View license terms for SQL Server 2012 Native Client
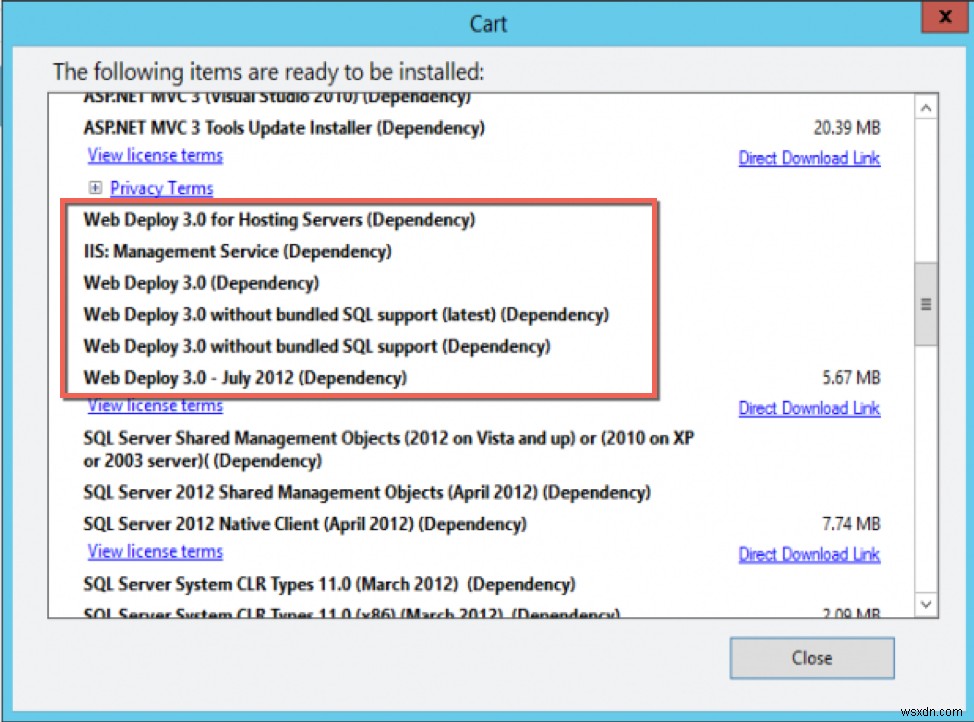Screen dimensions: 974x722 pos(155,552)
